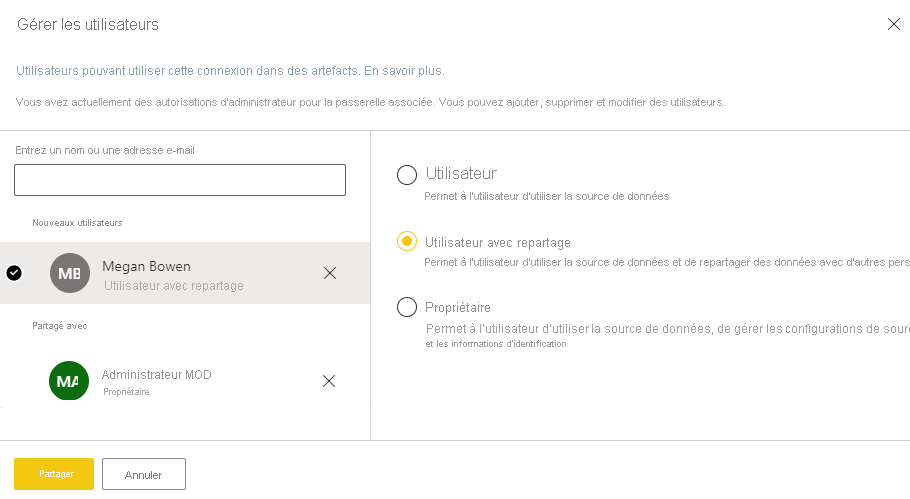This screenshot has width=910, height=499.
Task: Focus the name or e-mail input field
Action: 180,180
